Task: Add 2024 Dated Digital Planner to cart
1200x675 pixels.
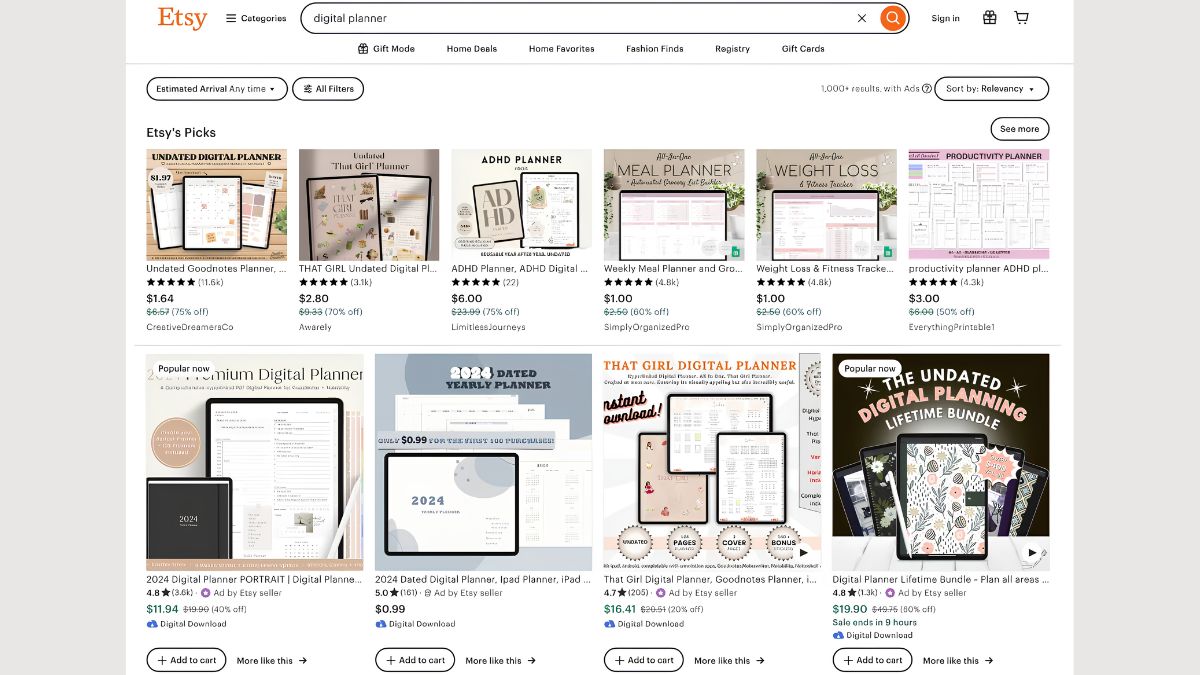Action: click(415, 660)
